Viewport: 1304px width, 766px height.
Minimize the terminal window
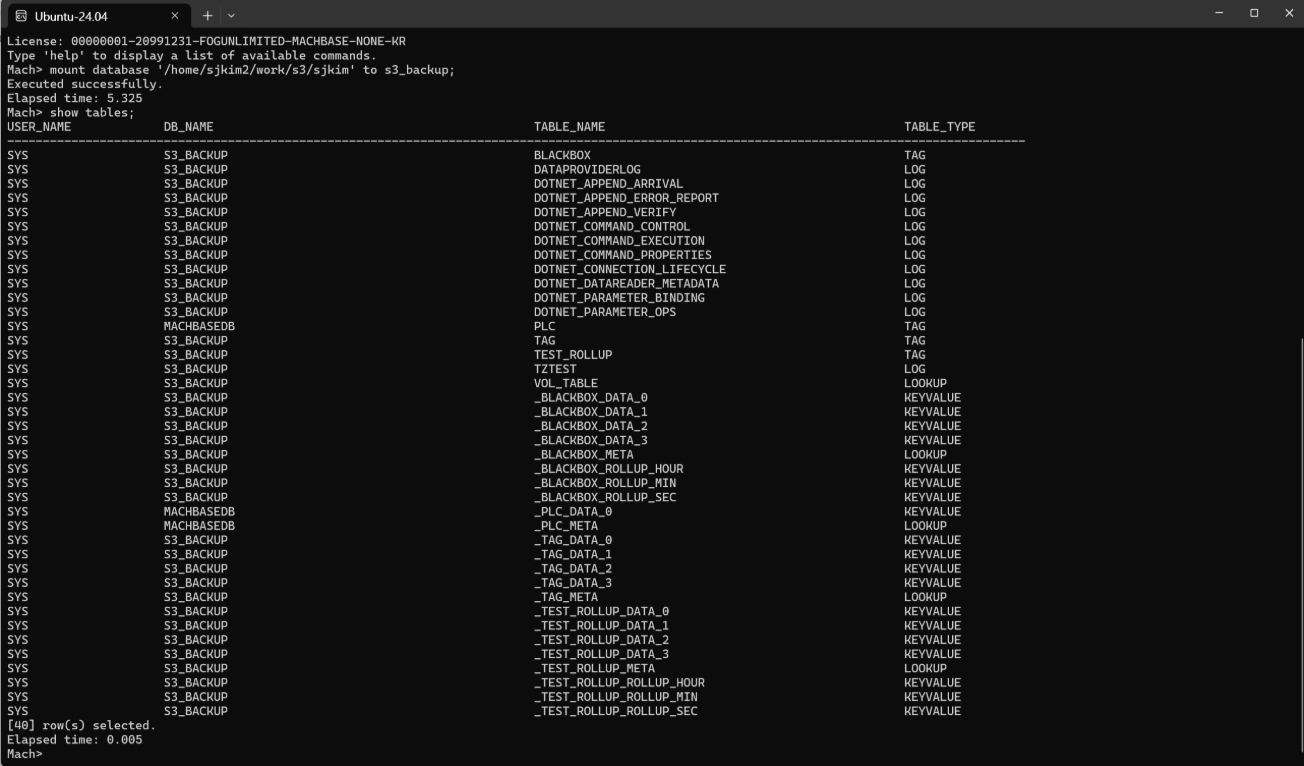pos(1218,13)
